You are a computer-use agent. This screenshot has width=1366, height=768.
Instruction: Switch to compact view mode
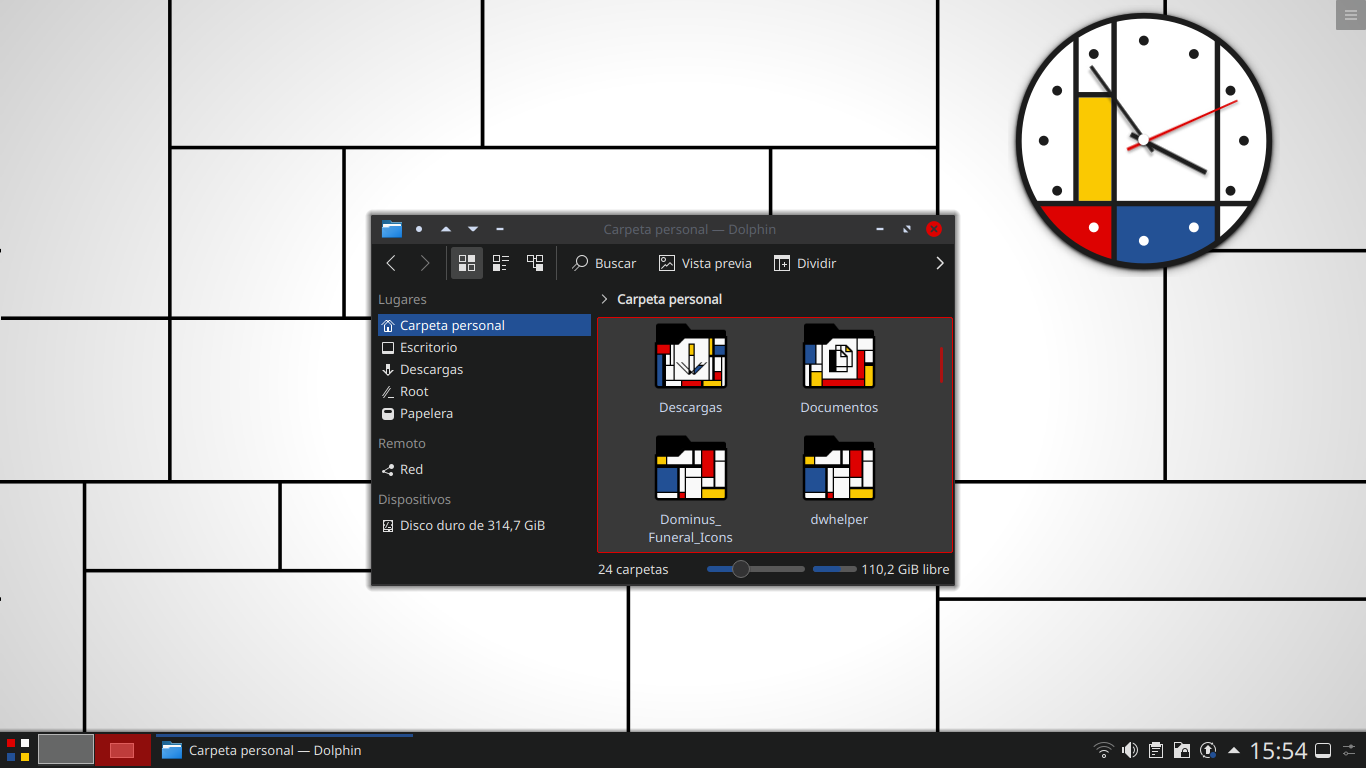[x=501, y=263]
